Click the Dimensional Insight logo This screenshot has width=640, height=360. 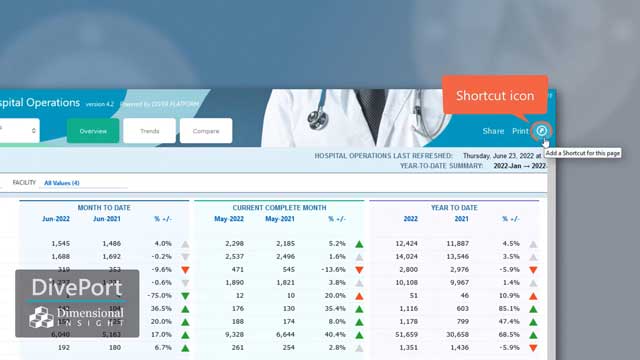click(x=77, y=317)
